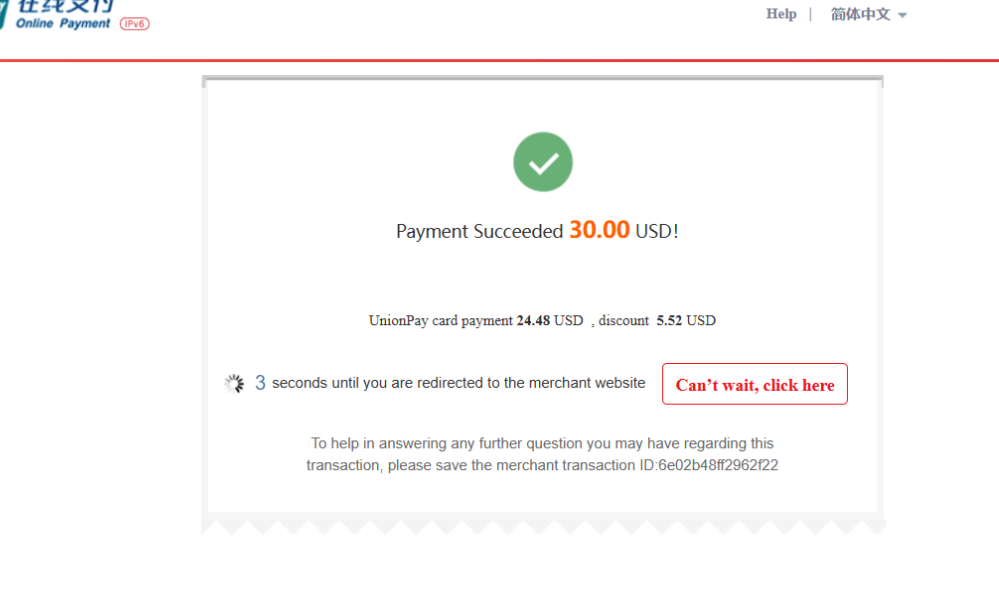
Task: Click the green success checkmark icon
Action: click(x=543, y=162)
